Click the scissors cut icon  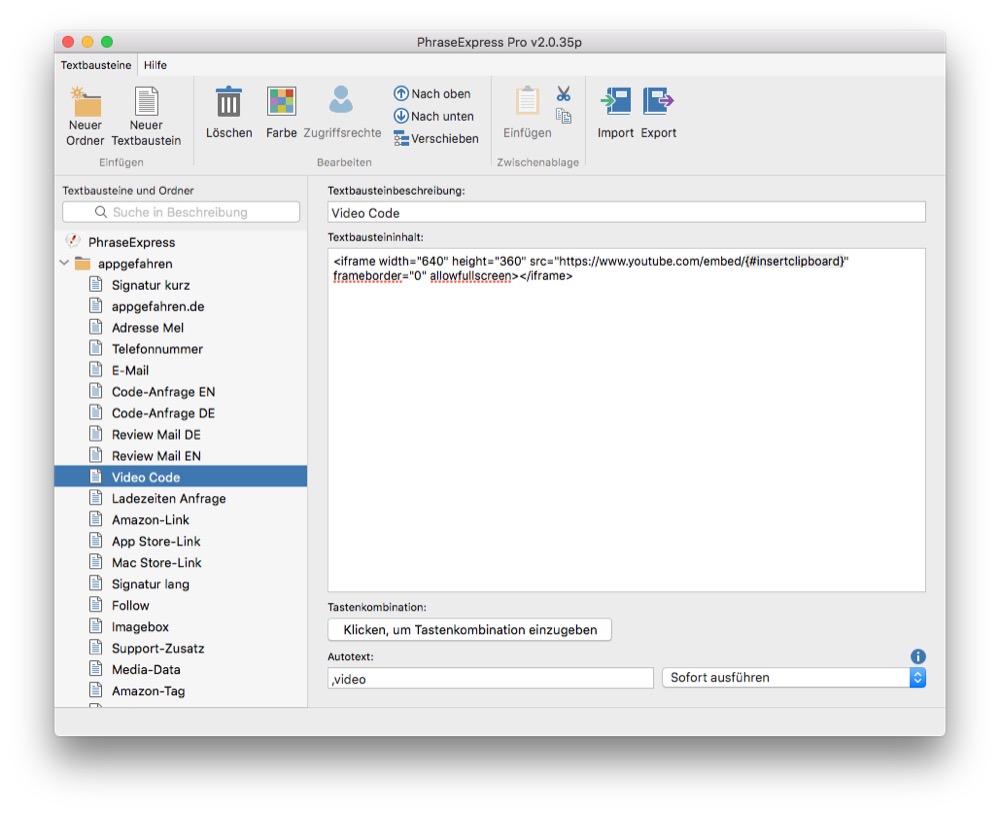(x=564, y=94)
